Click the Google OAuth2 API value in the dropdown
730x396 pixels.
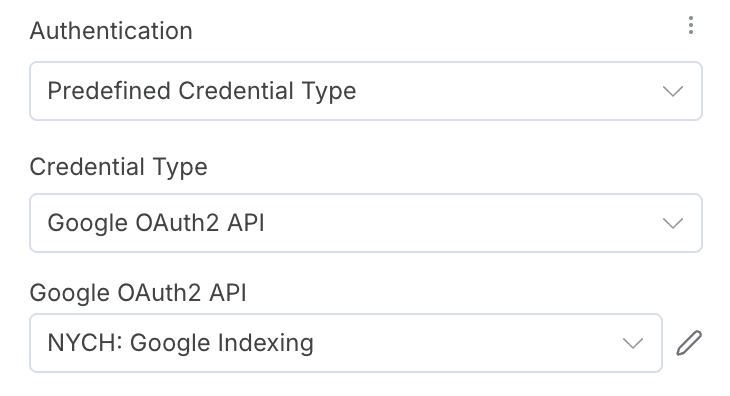coord(156,223)
